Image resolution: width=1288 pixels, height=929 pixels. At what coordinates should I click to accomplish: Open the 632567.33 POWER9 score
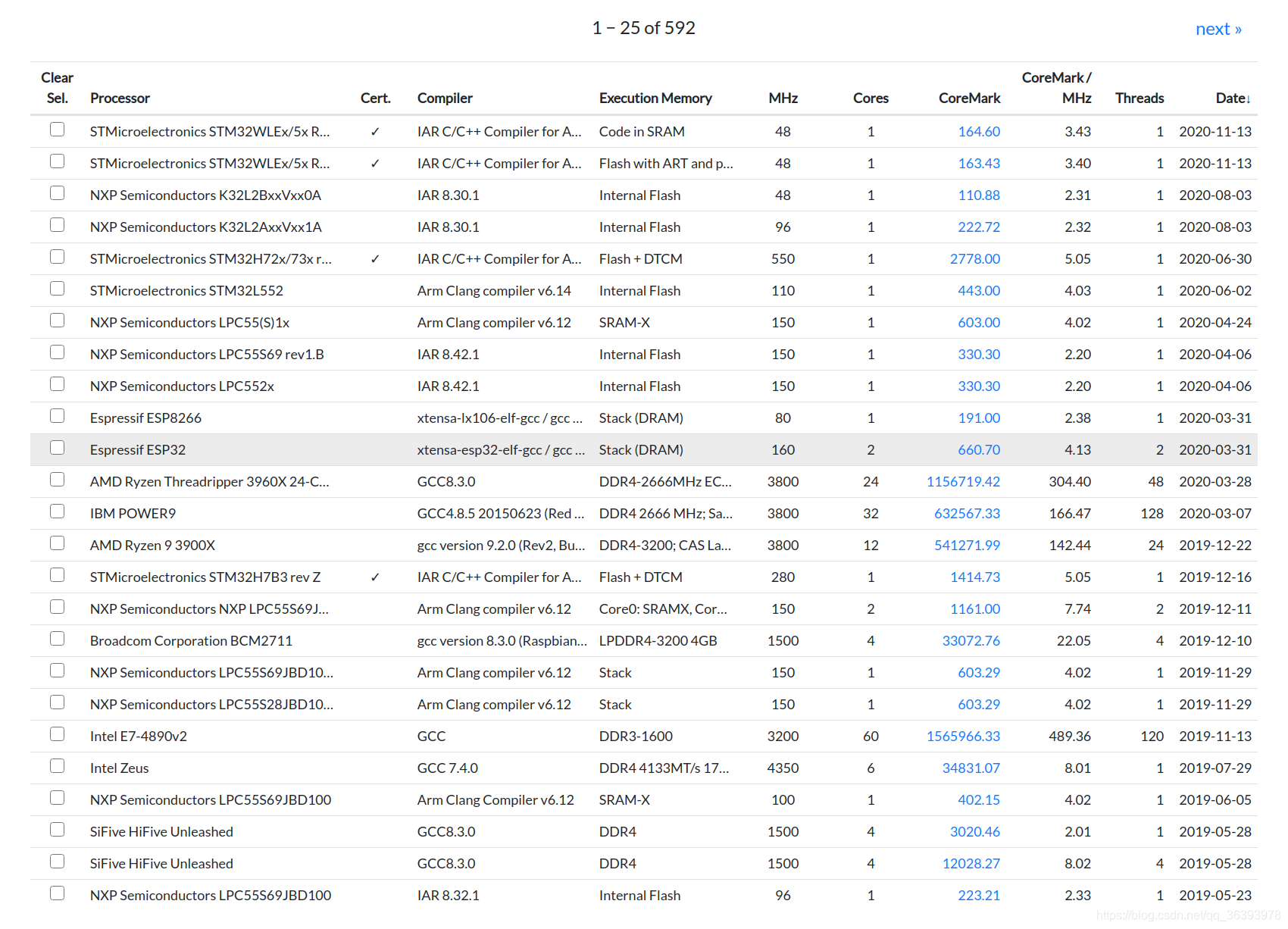967,513
